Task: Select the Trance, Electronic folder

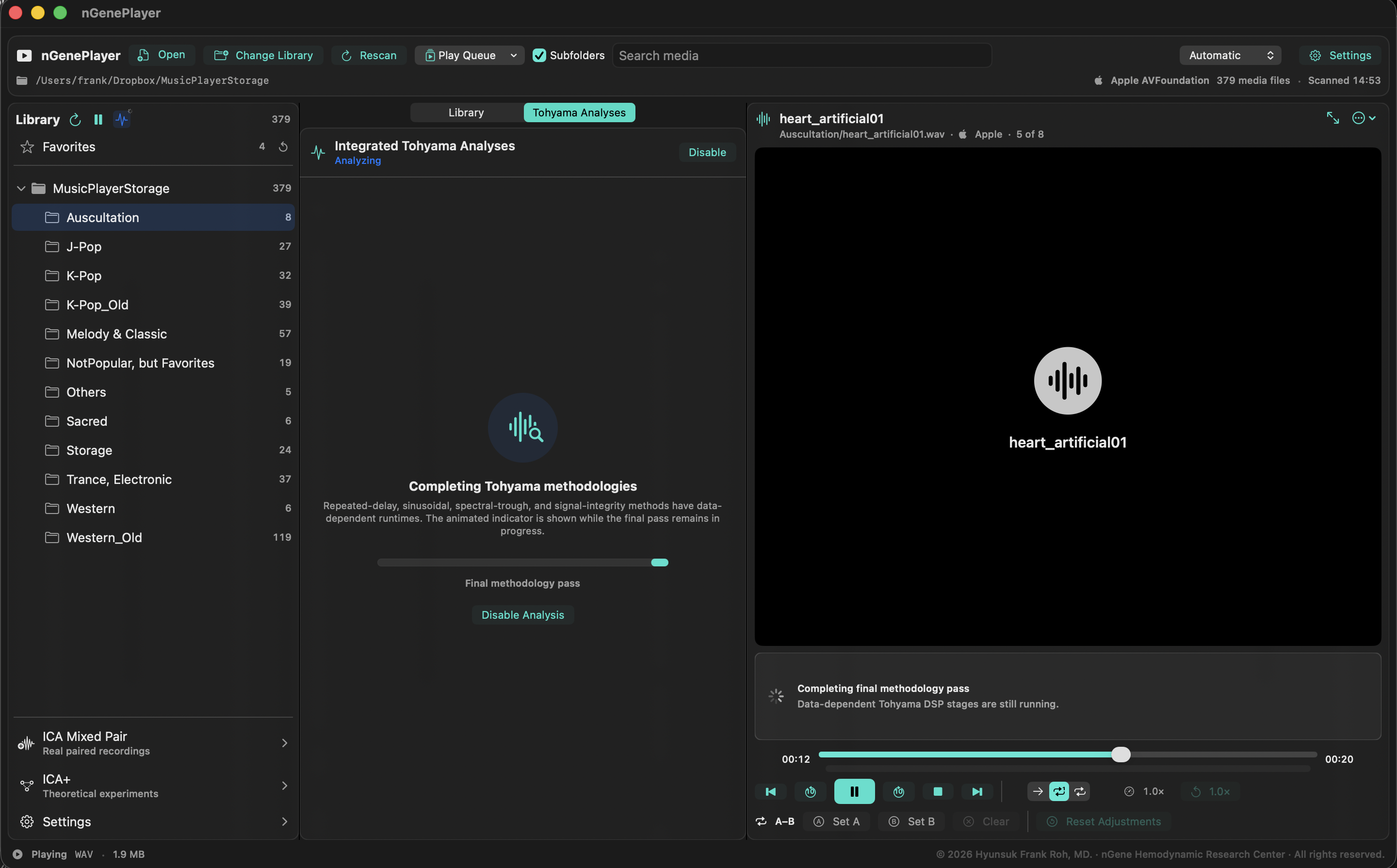Action: click(x=153, y=480)
